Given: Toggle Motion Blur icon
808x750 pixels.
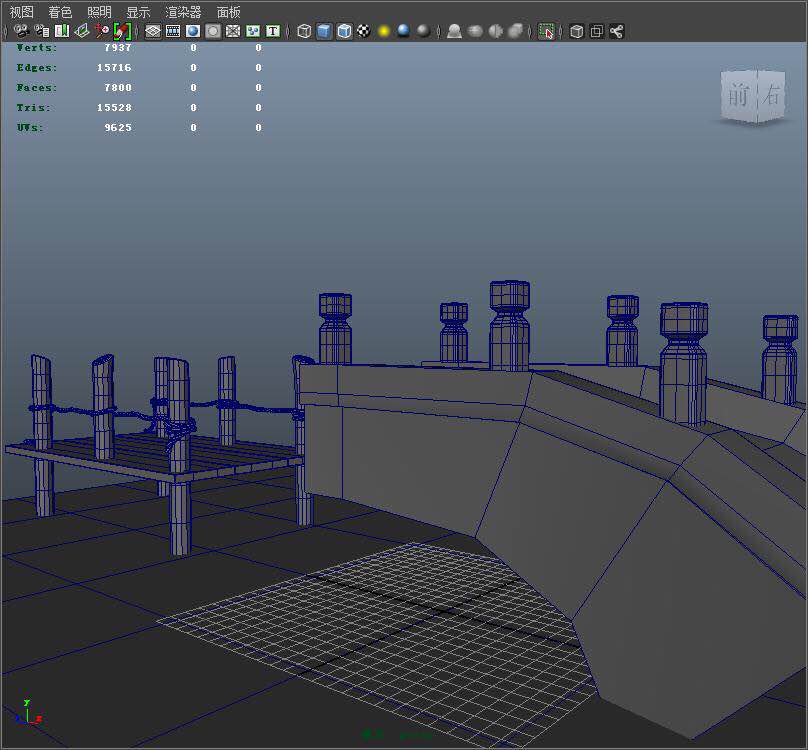Looking at the screenshot, I should (x=475, y=31).
